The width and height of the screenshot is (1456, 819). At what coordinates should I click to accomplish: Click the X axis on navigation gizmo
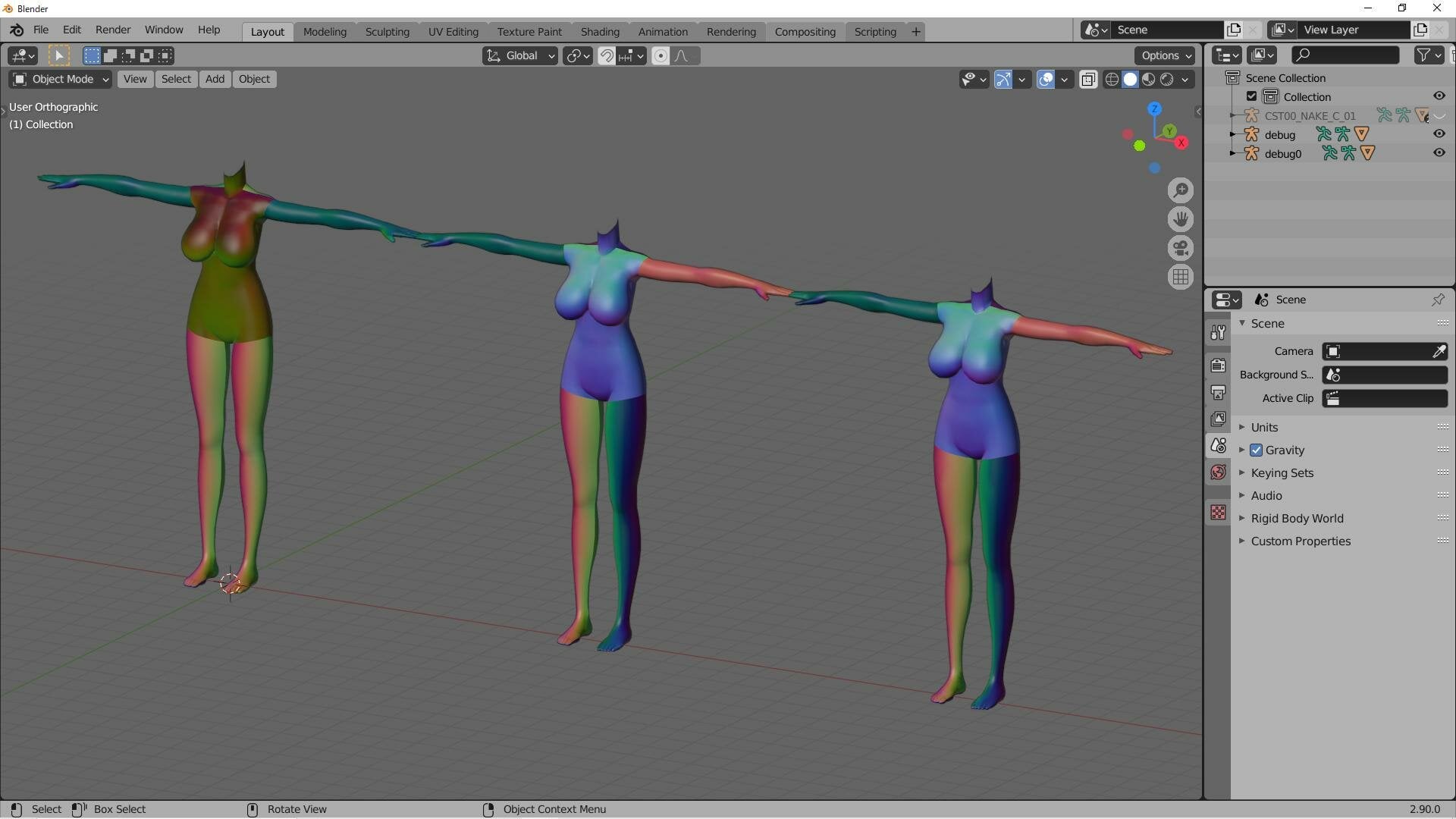(x=1181, y=143)
